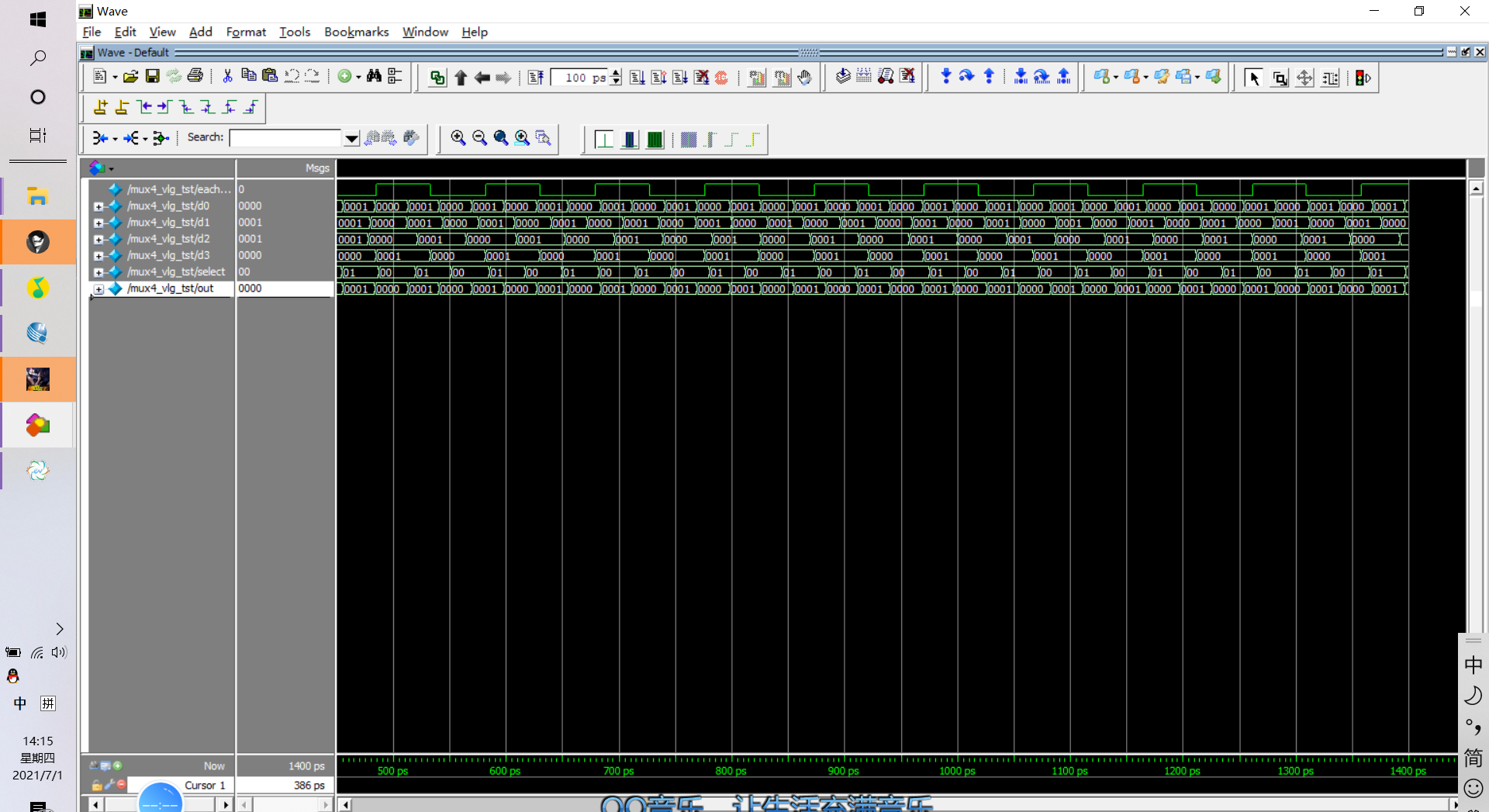
Task: Open the Help menu
Action: click(x=475, y=32)
